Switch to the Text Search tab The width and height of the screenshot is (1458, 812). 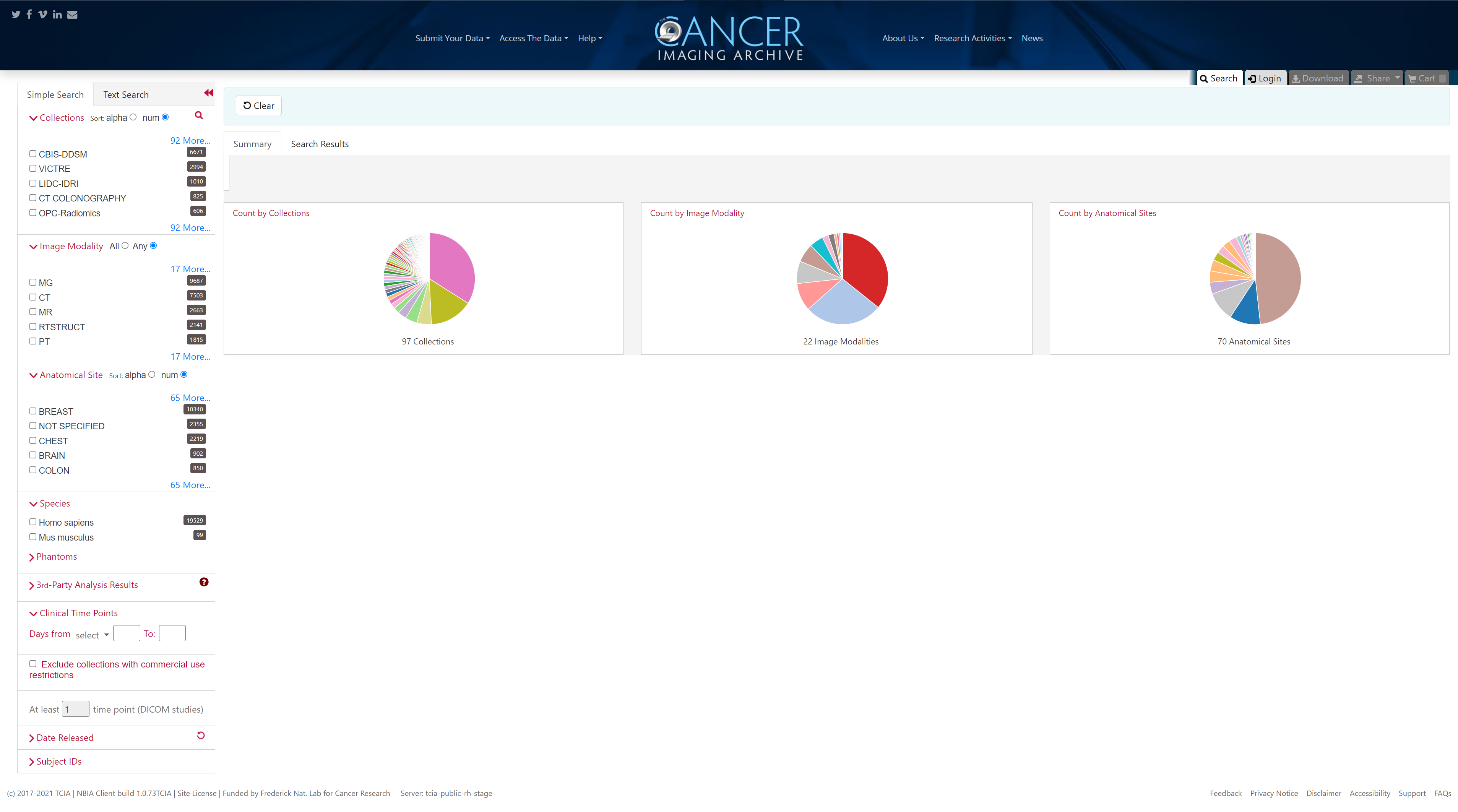[x=126, y=94]
